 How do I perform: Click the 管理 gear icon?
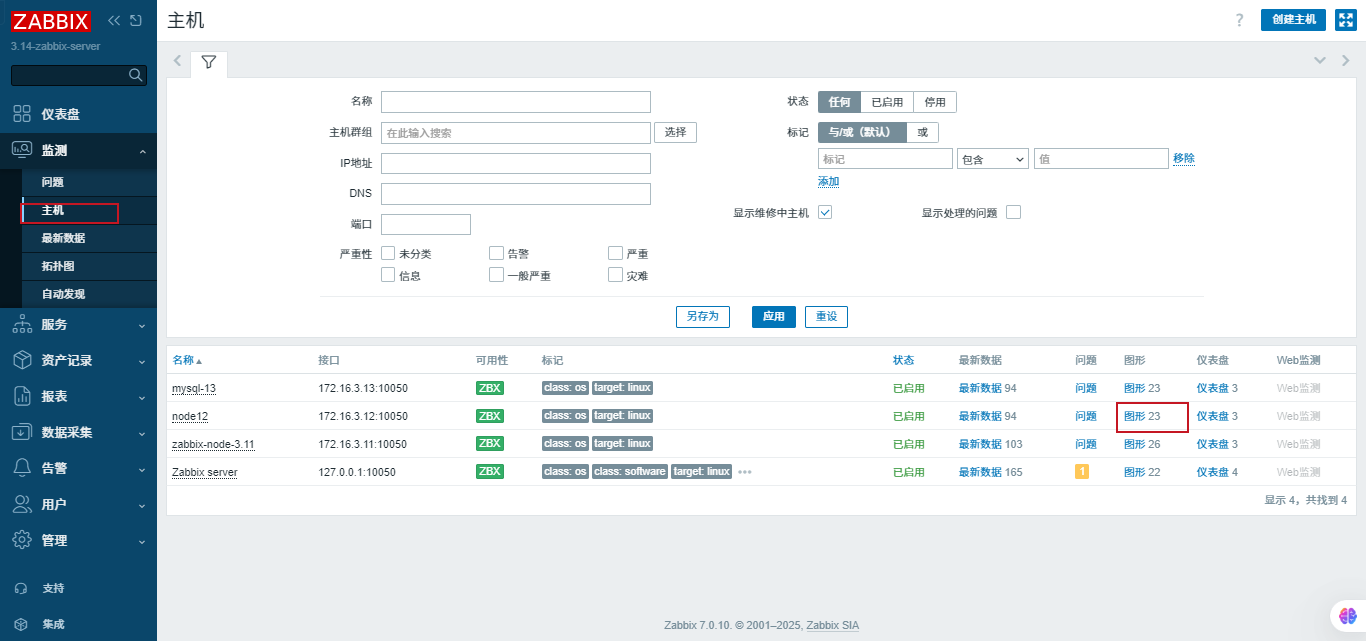click(x=22, y=540)
